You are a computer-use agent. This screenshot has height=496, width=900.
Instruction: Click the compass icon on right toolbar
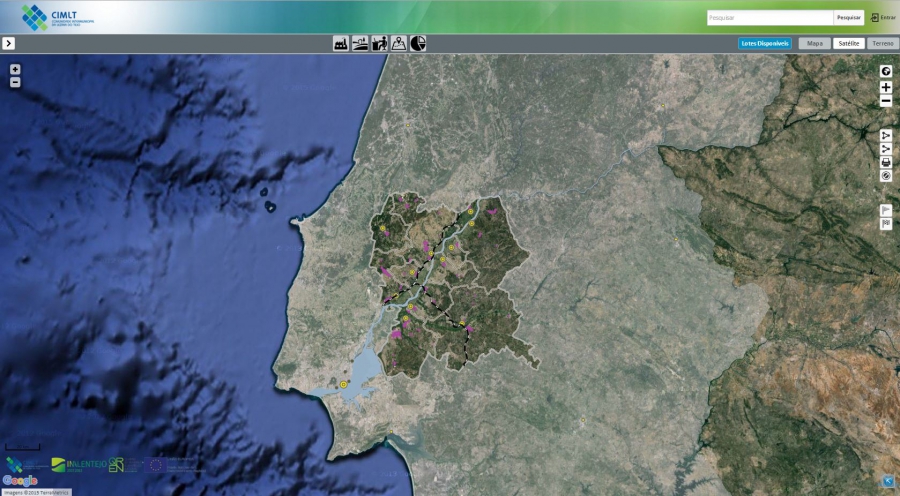point(886,176)
